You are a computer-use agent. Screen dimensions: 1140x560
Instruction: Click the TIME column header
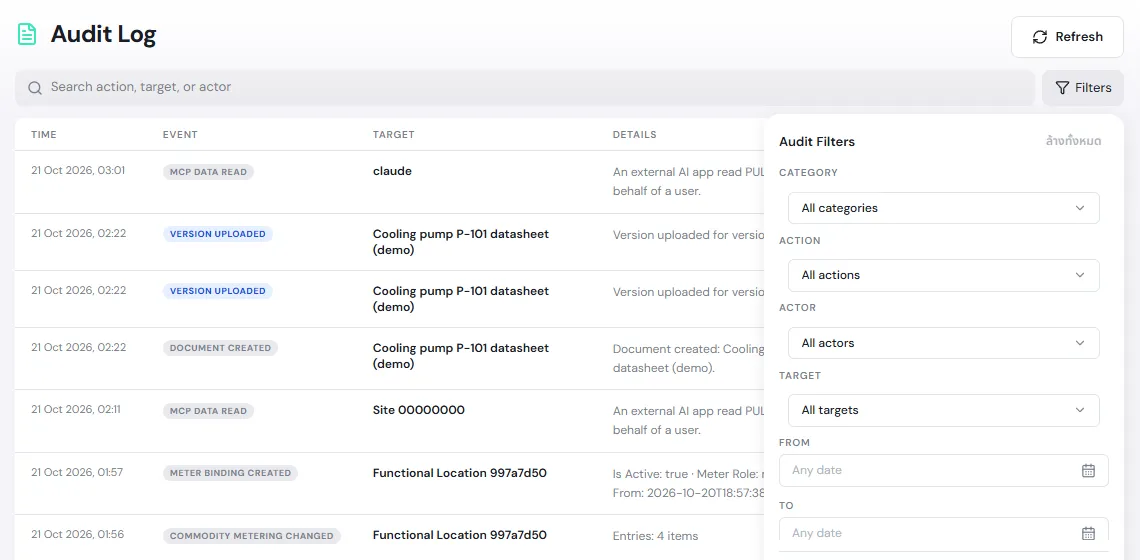point(44,135)
